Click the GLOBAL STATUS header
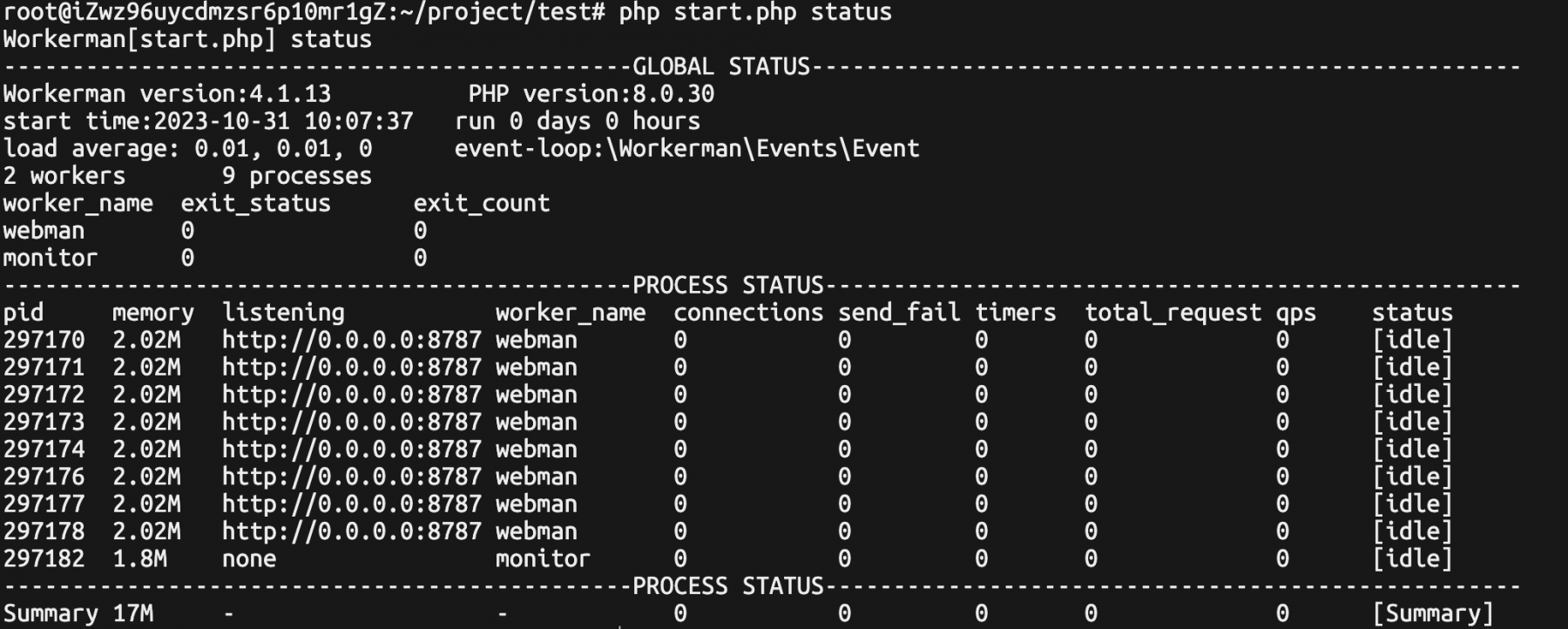The image size is (1568, 629). tap(721, 66)
